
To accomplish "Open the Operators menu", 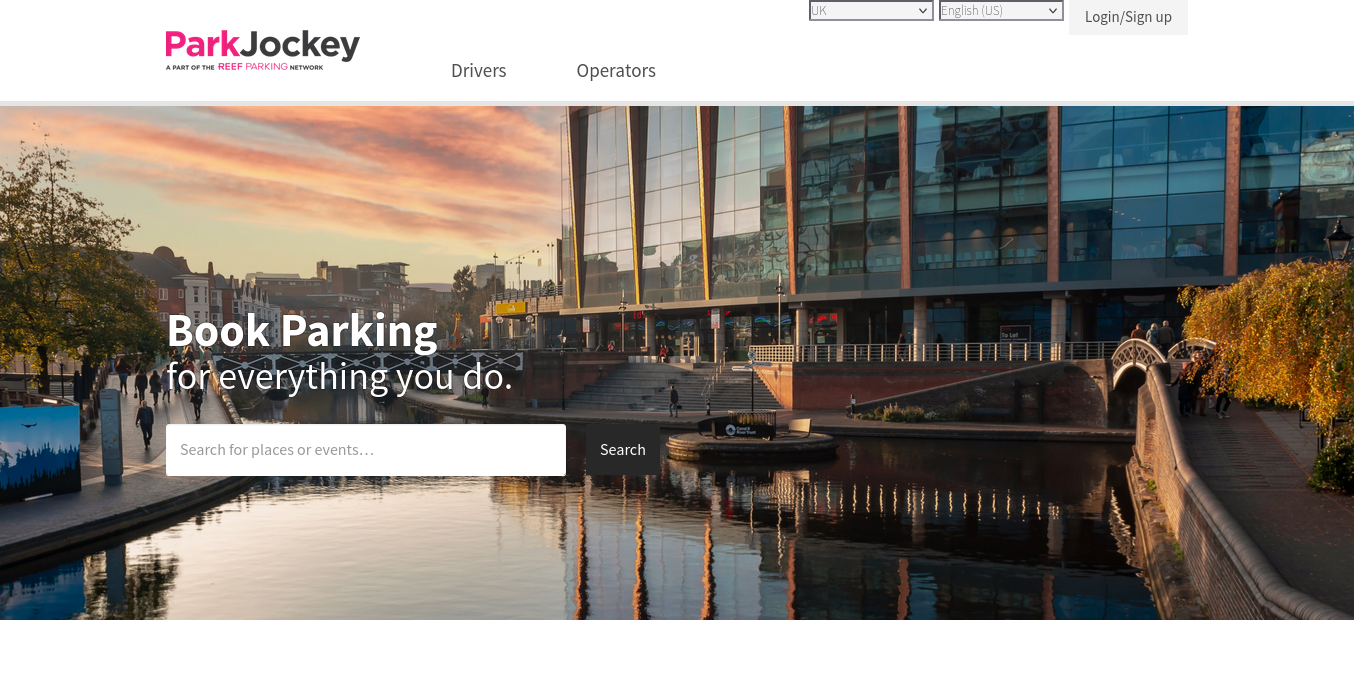I will pyautogui.click(x=616, y=71).
